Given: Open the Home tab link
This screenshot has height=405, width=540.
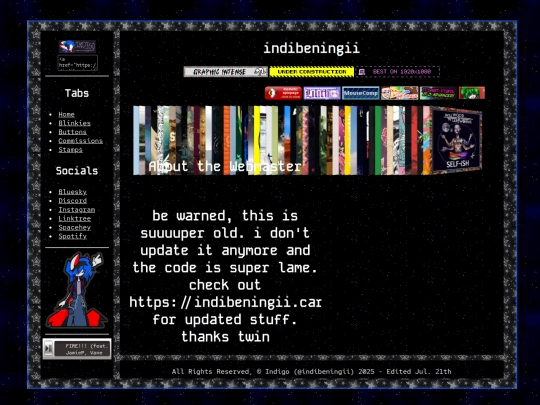Looking at the screenshot, I should point(66,114).
